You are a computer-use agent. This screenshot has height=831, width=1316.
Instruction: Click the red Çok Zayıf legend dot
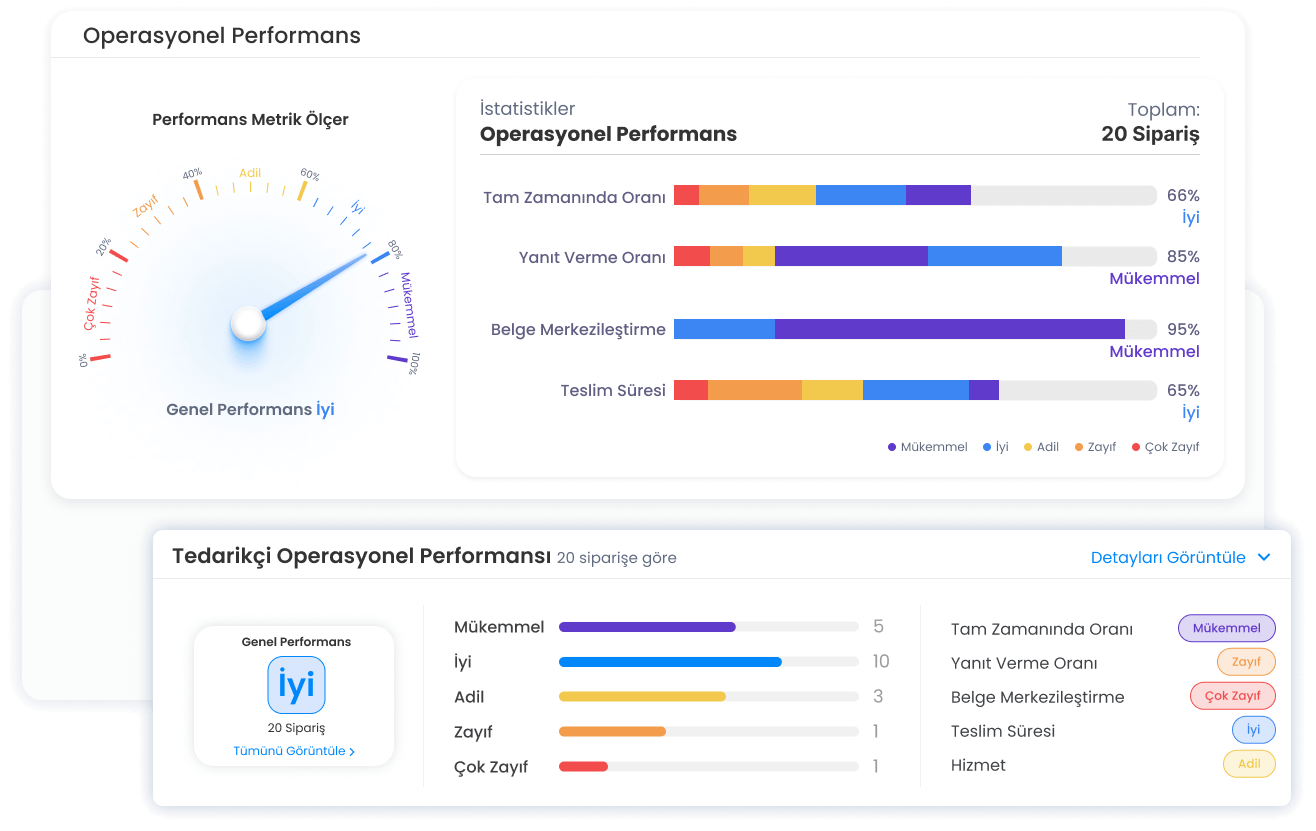1136,447
